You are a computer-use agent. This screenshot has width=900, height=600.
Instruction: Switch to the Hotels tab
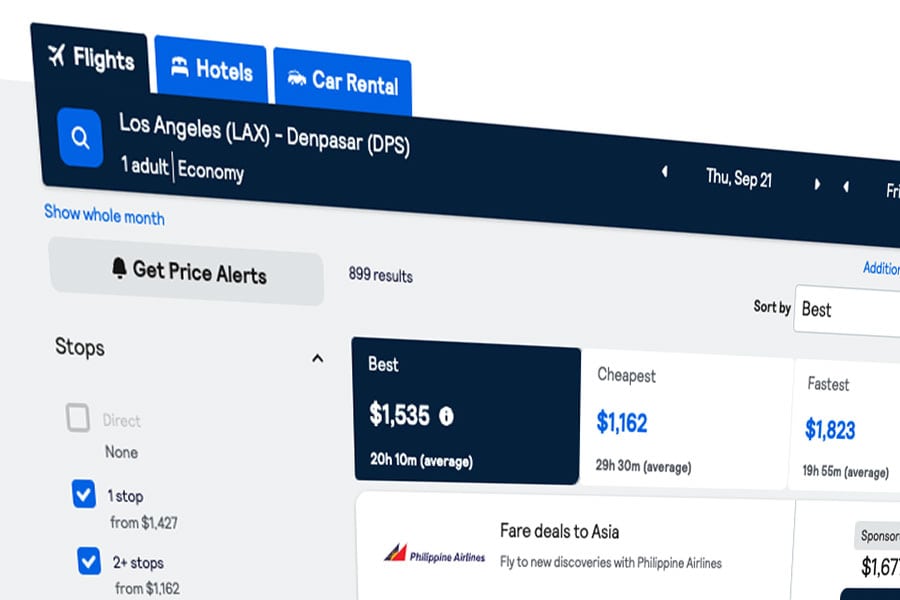point(211,70)
